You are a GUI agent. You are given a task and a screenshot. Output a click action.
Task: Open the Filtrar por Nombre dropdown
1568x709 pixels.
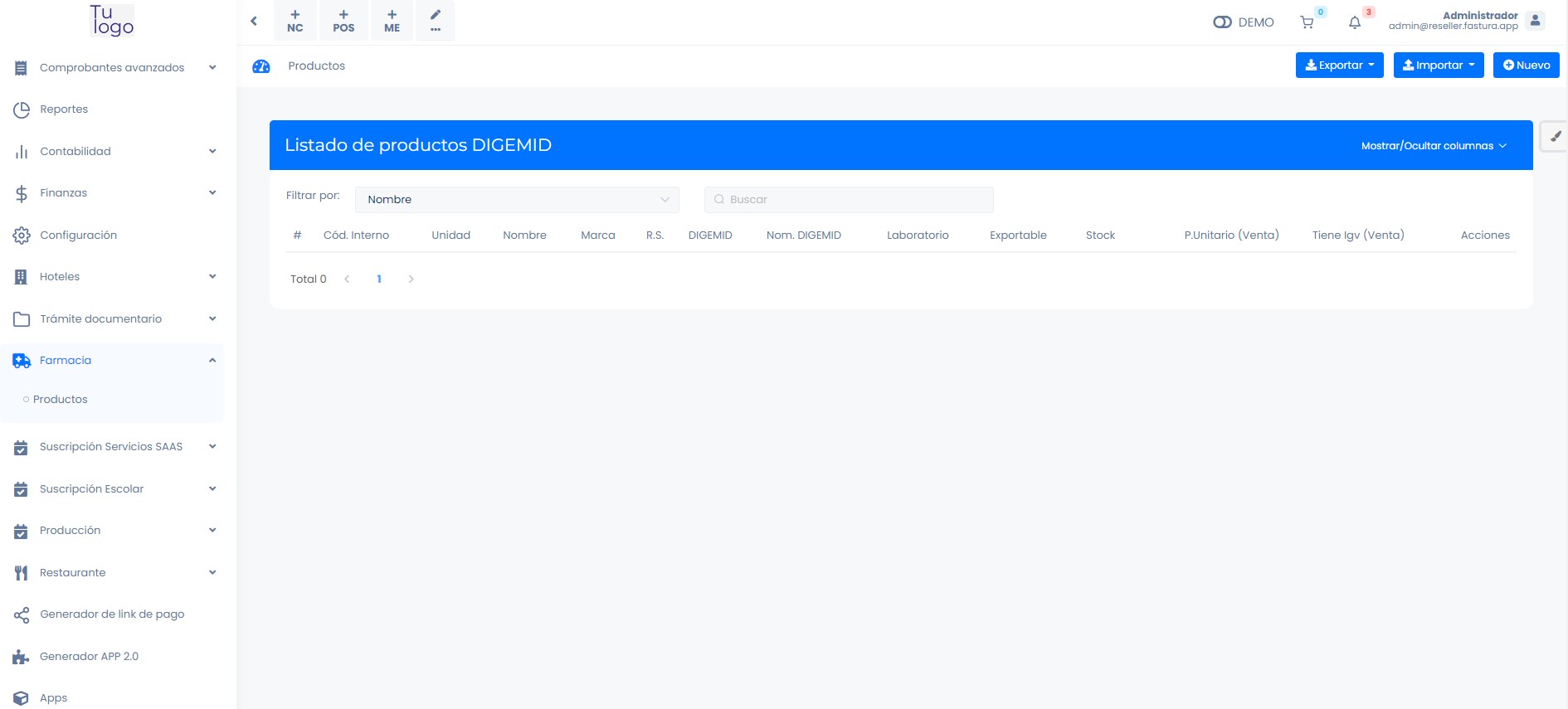pos(517,200)
